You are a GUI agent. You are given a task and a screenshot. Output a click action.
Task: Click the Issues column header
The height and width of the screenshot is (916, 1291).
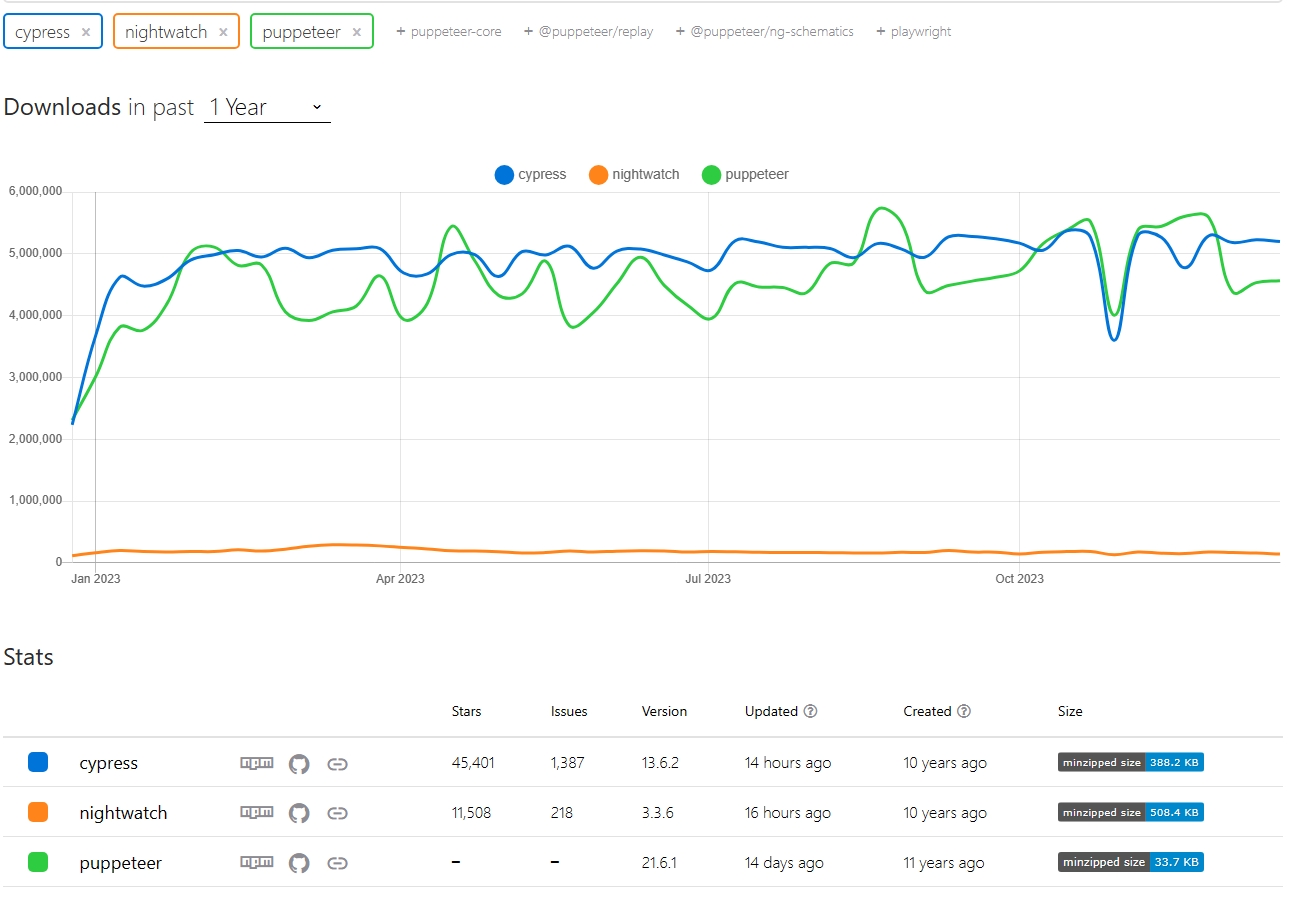[x=569, y=712]
